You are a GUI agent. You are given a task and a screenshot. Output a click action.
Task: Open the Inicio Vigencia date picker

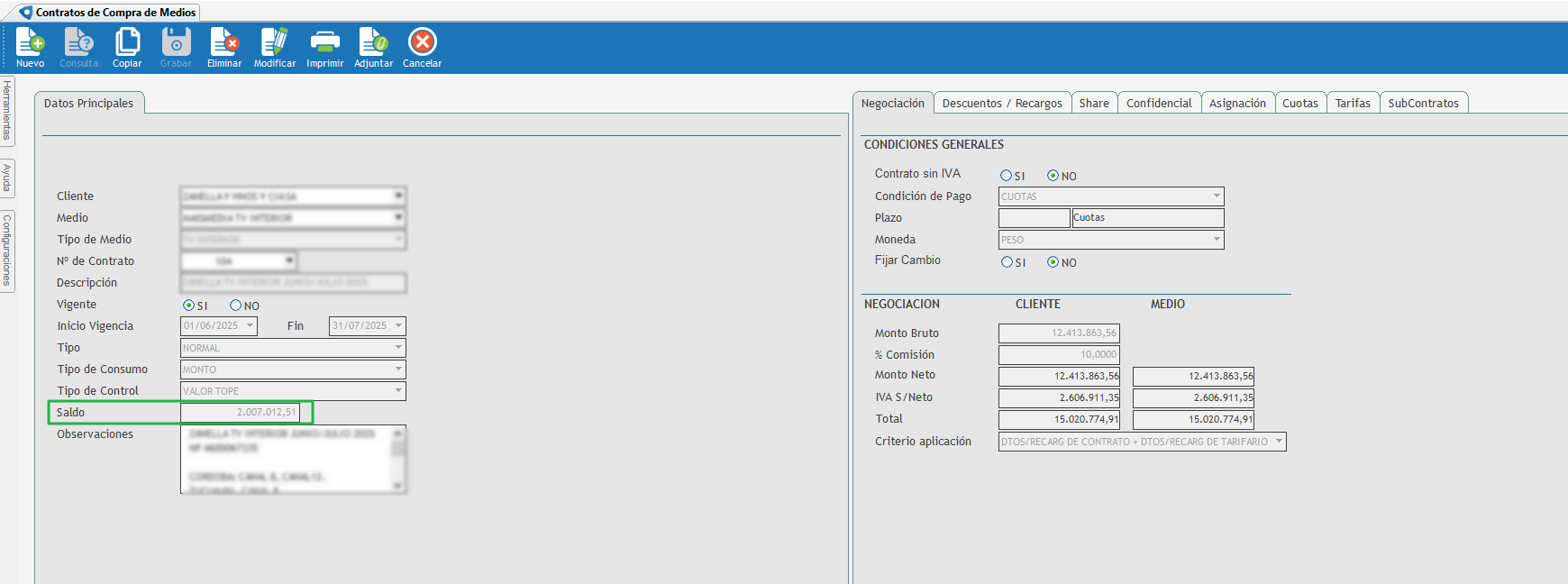pos(250,325)
